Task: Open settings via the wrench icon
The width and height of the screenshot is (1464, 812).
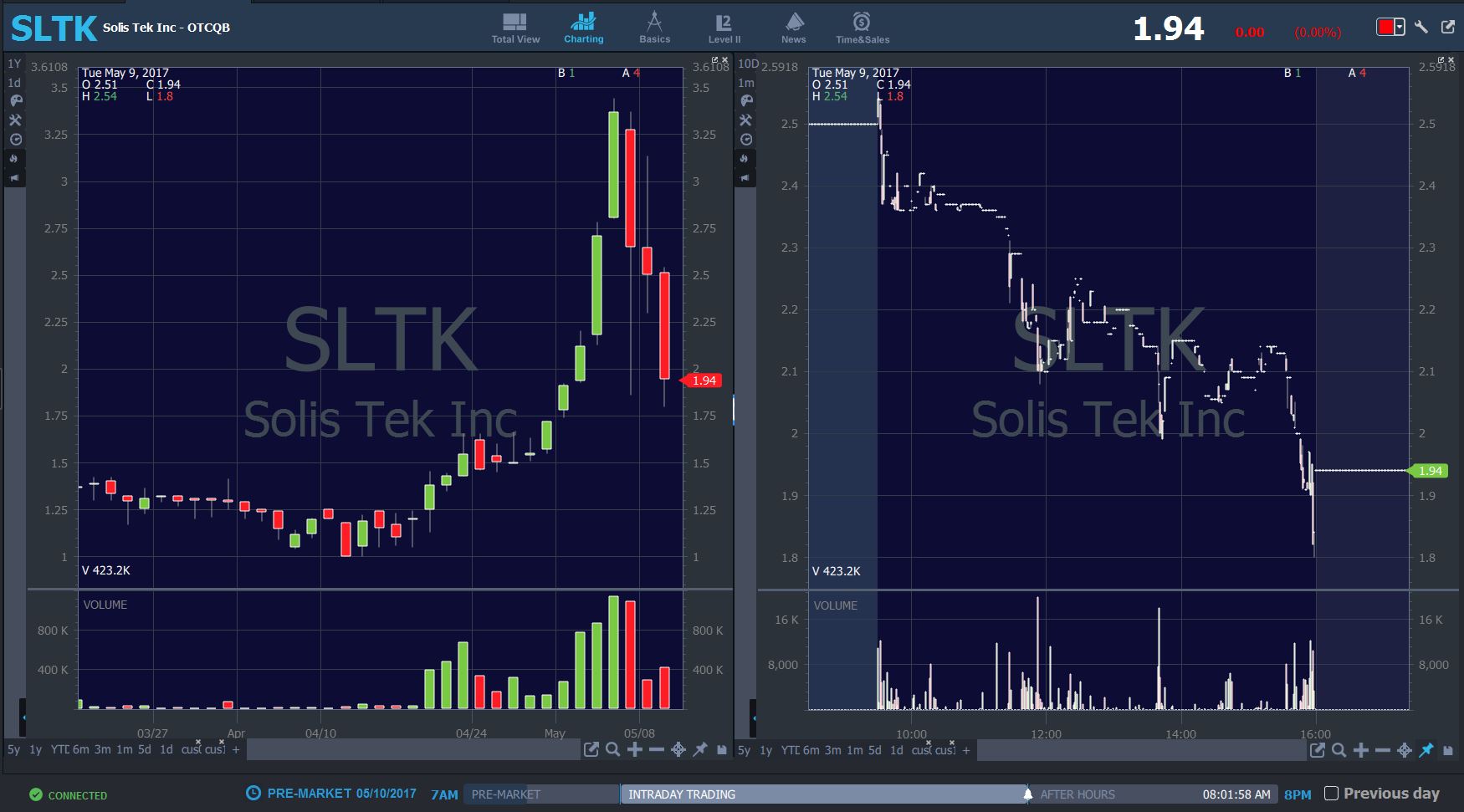Action: [1421, 27]
